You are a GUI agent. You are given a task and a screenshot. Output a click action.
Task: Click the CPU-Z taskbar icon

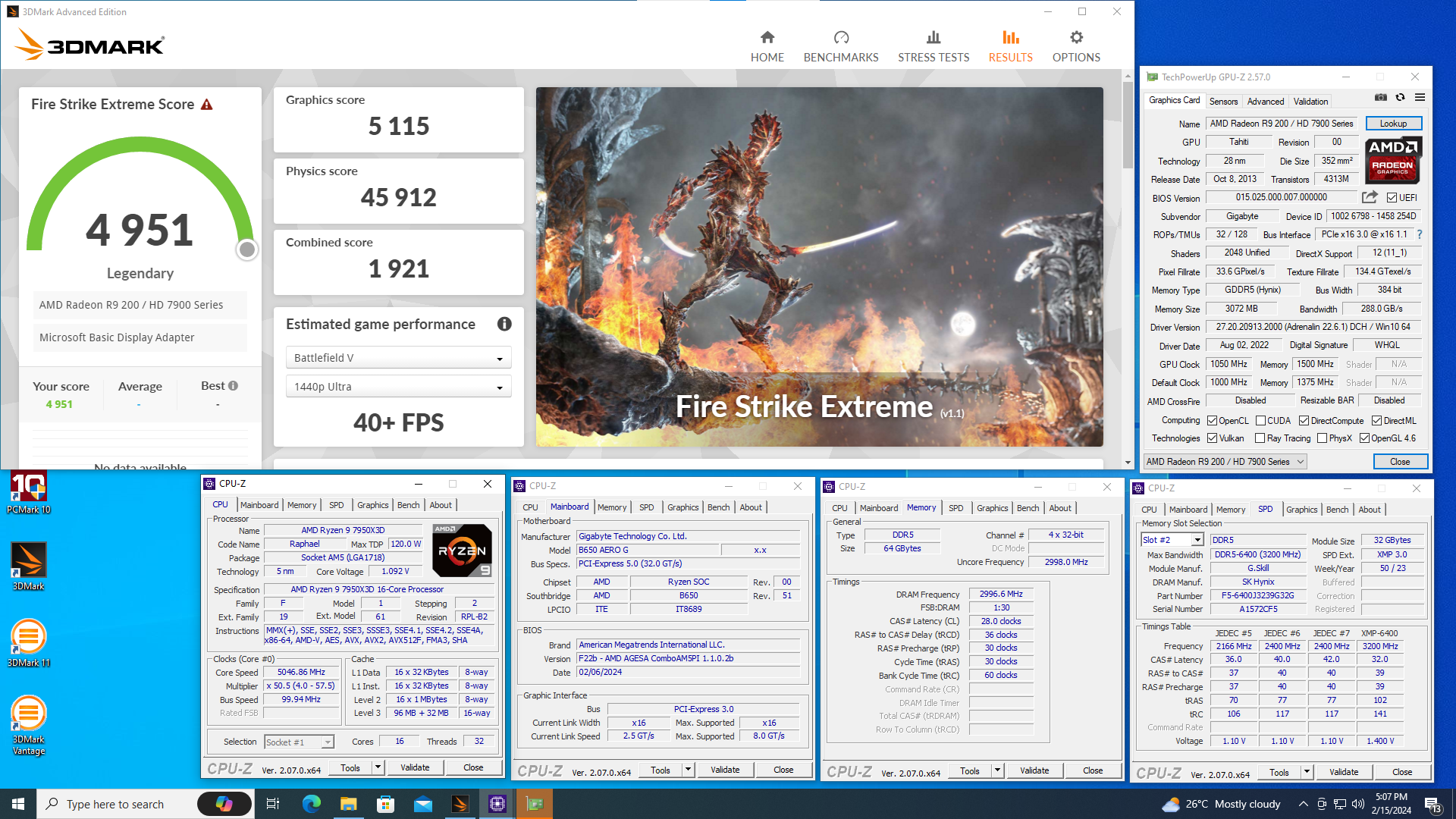[497, 804]
